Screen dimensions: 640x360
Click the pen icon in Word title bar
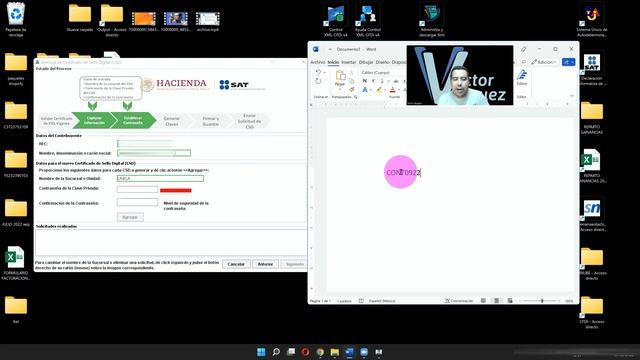(x=524, y=49)
